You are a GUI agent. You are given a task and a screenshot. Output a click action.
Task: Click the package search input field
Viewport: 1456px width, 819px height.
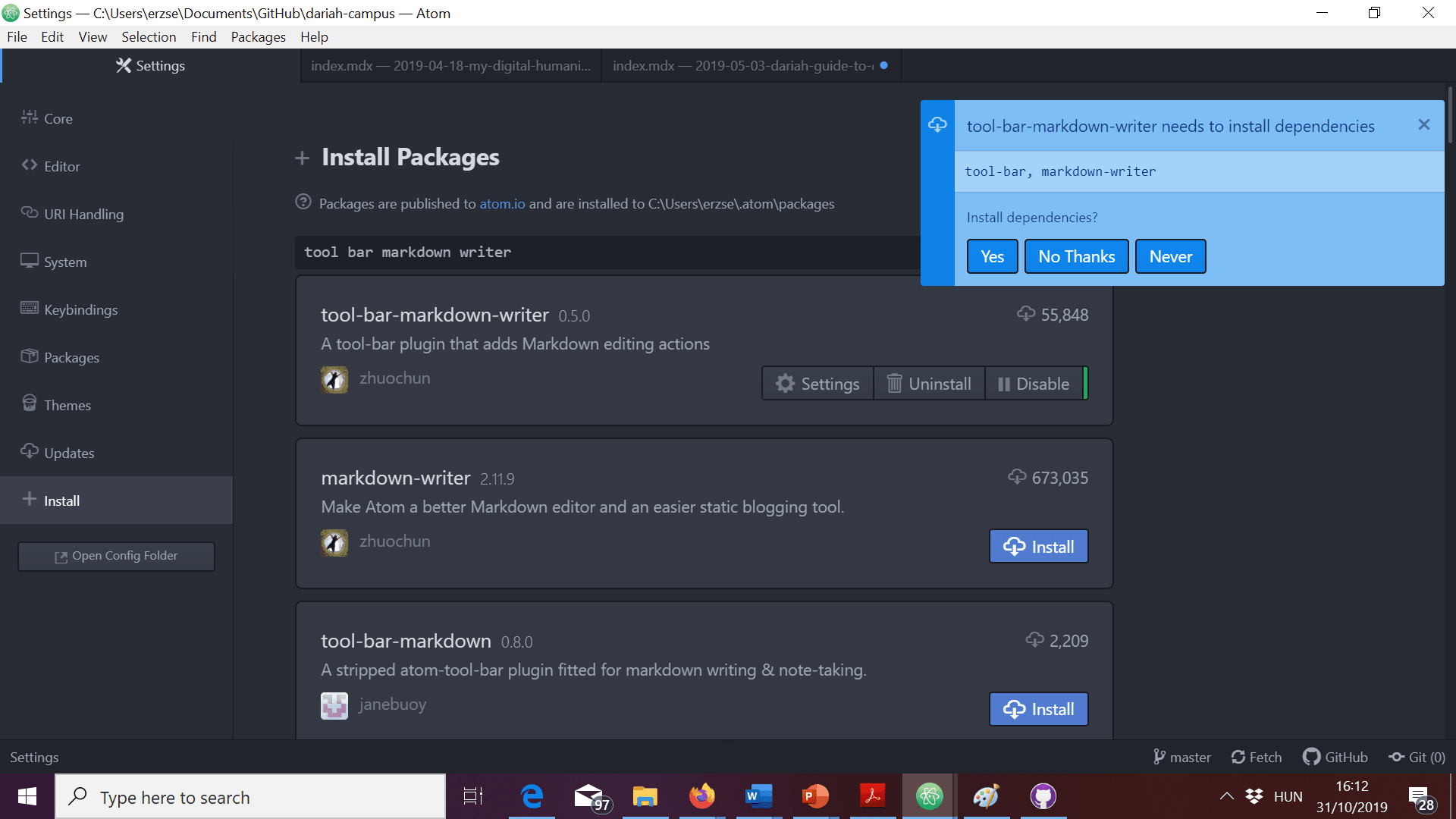click(x=607, y=252)
